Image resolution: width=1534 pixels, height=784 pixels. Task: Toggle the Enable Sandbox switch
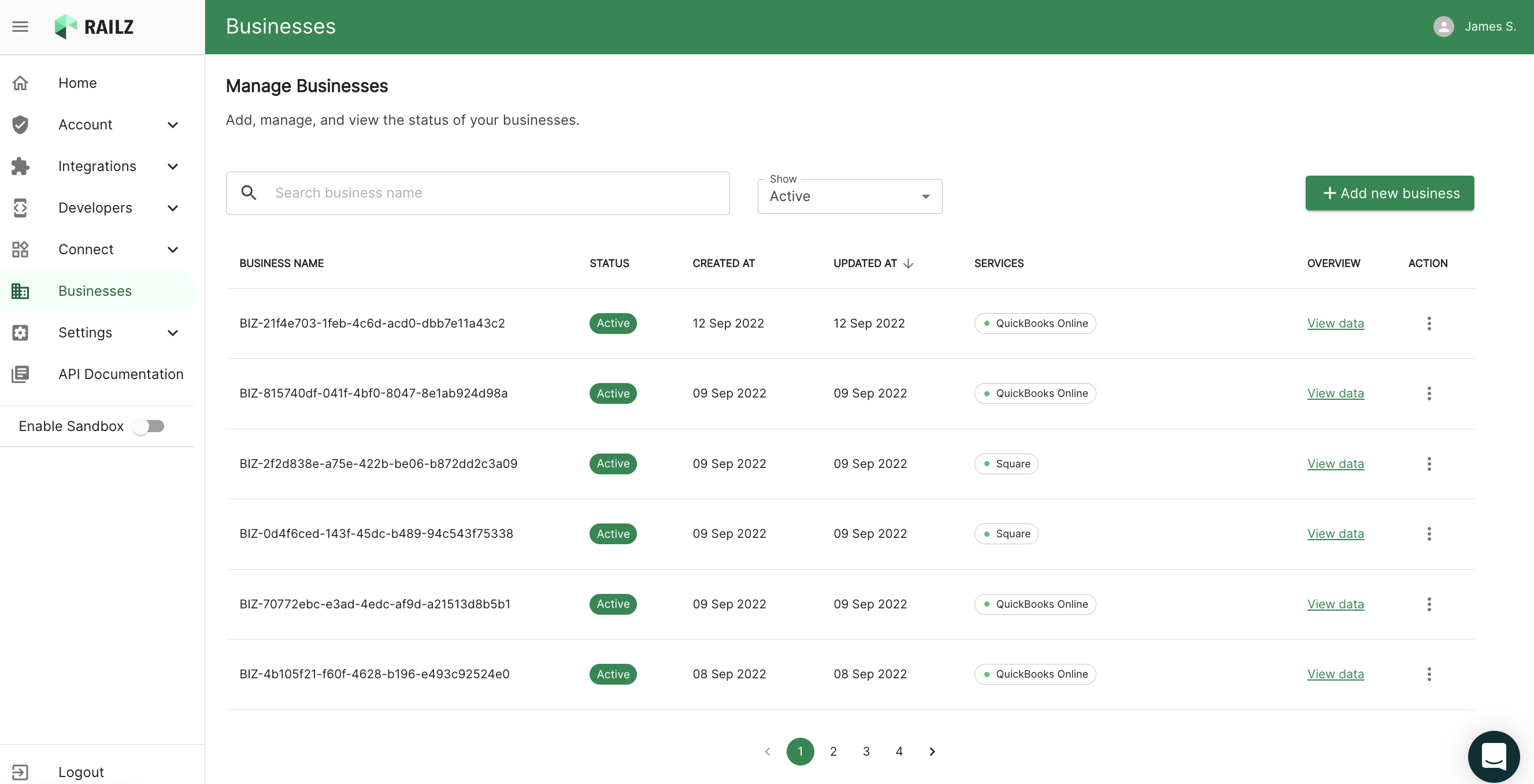149,426
